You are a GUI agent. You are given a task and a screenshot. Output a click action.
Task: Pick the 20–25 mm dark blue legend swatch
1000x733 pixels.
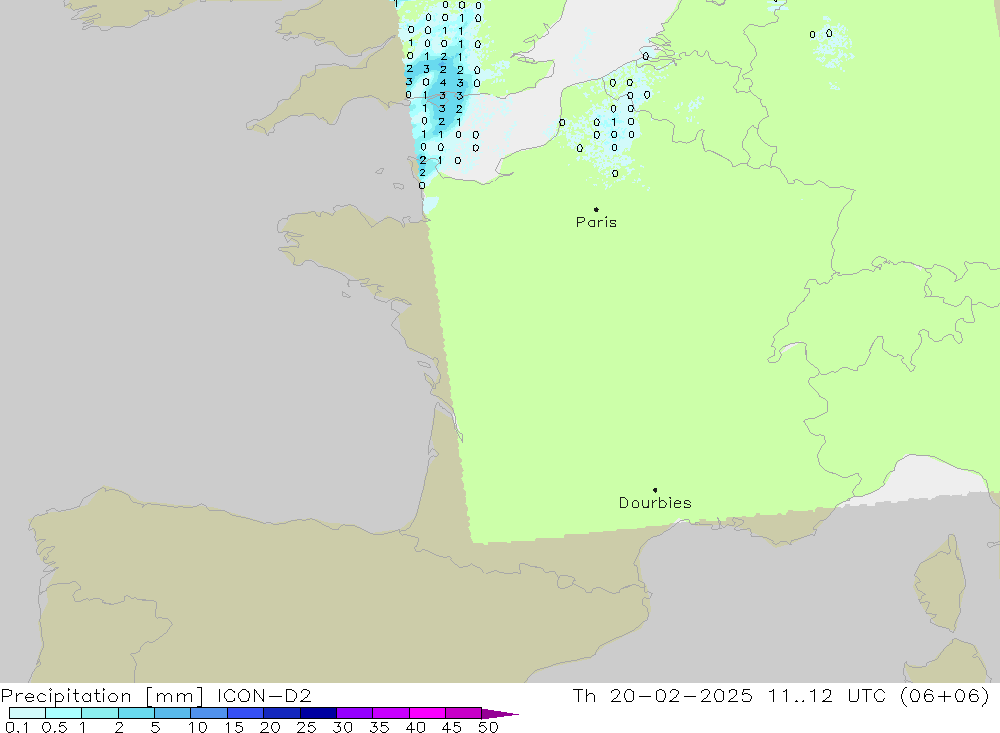pyautogui.click(x=282, y=713)
